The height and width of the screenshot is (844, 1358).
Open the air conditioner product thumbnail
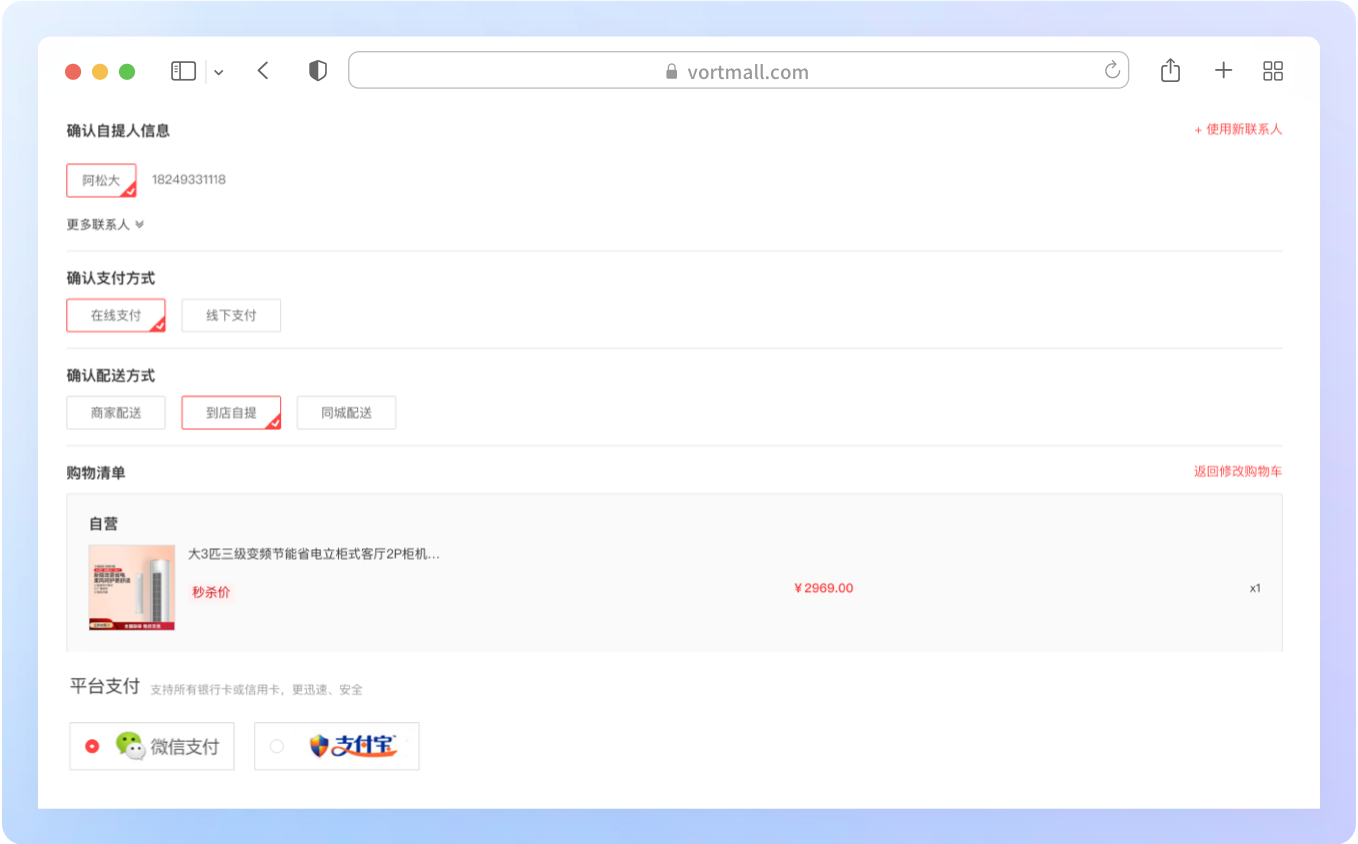click(132, 588)
